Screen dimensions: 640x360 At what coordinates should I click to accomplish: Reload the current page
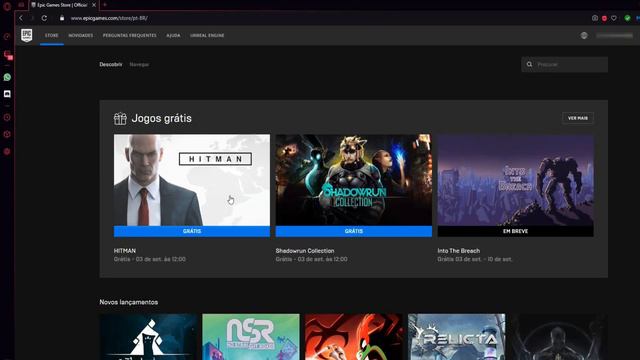(x=44, y=18)
